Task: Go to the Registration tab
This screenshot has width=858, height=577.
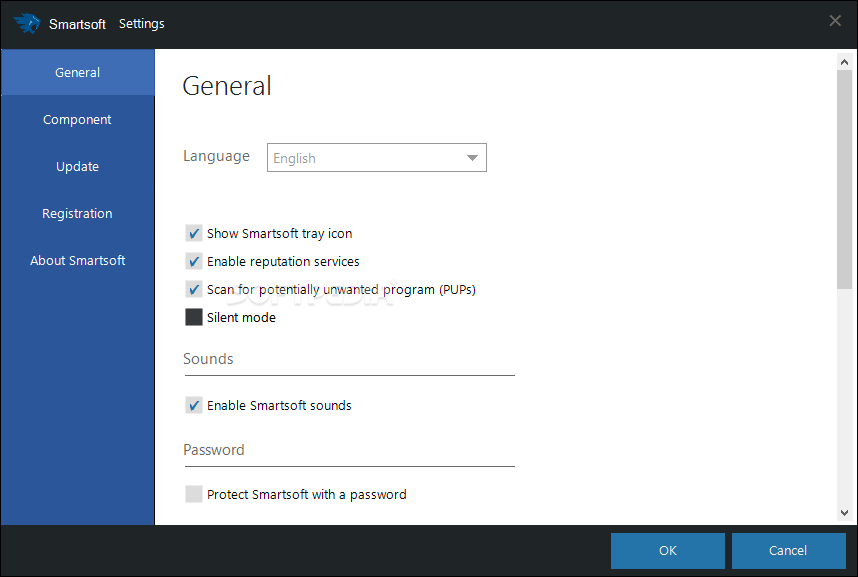Action: pyautogui.click(x=78, y=214)
